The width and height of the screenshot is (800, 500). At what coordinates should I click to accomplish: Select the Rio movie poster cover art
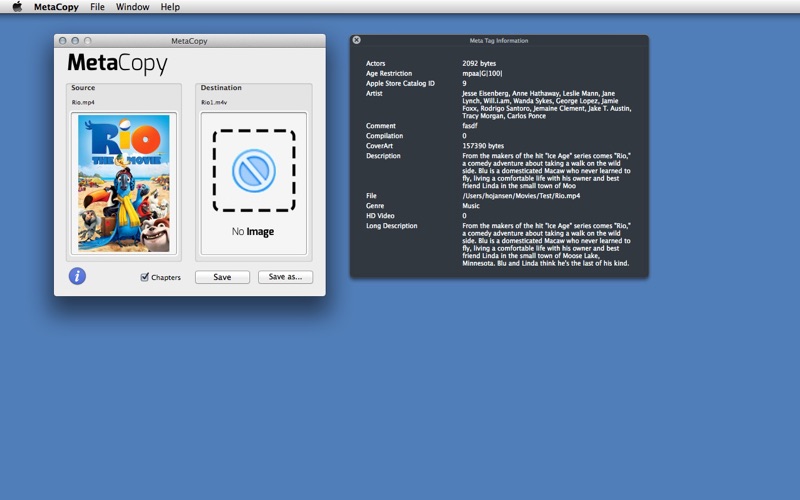pos(124,183)
